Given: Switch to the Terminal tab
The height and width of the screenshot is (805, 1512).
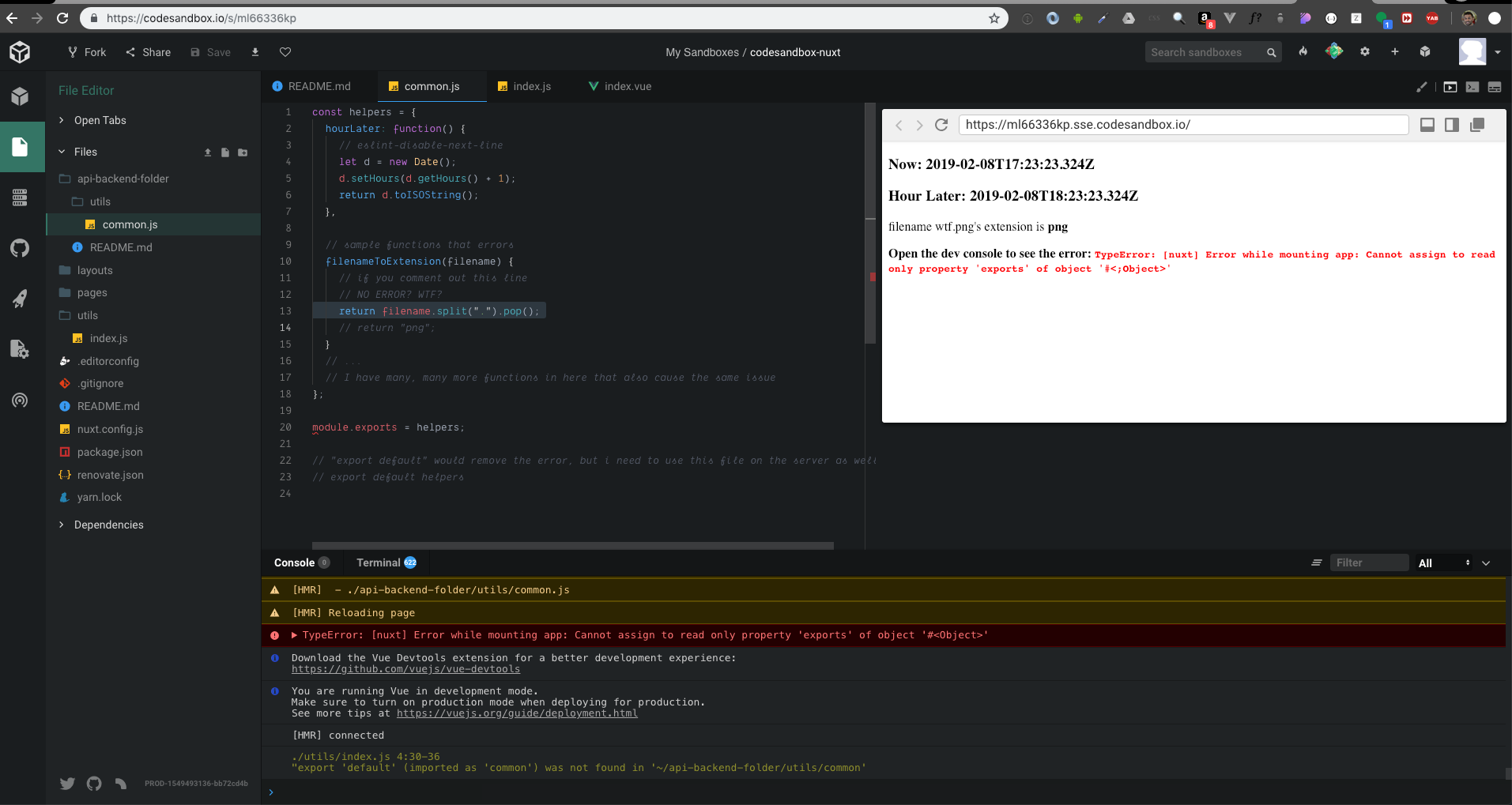Looking at the screenshot, I should [379, 562].
